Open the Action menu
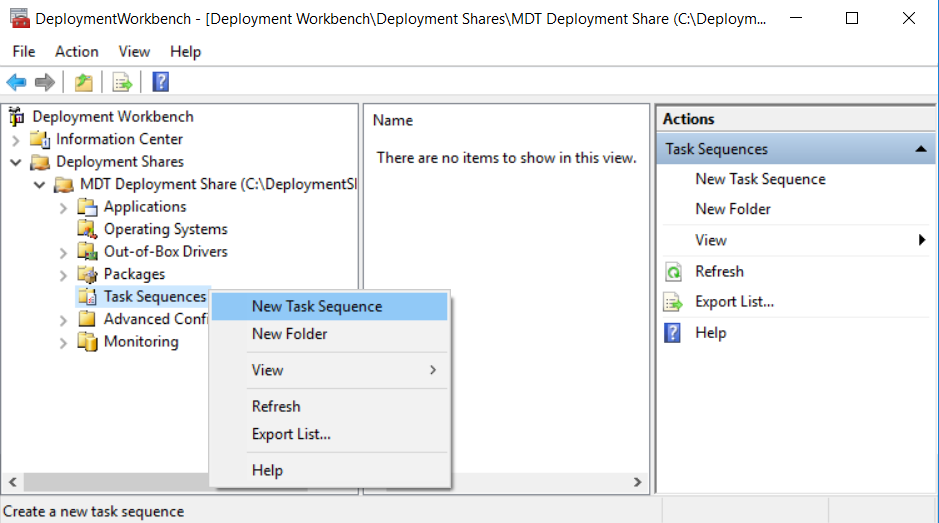939x523 pixels. point(77,52)
